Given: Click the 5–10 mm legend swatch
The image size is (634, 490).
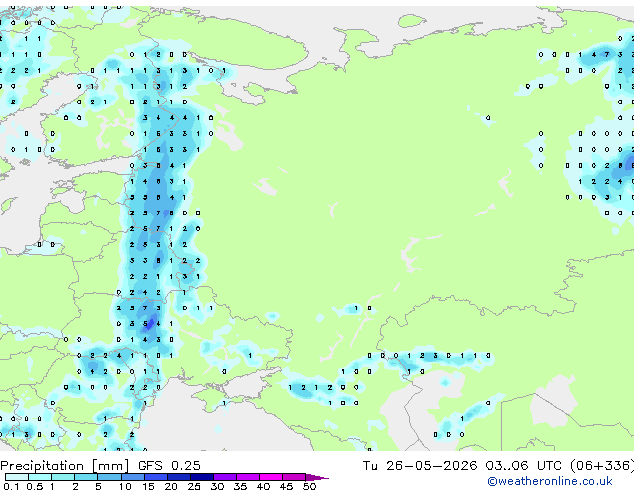Looking at the screenshot, I should pyautogui.click(x=109, y=477).
